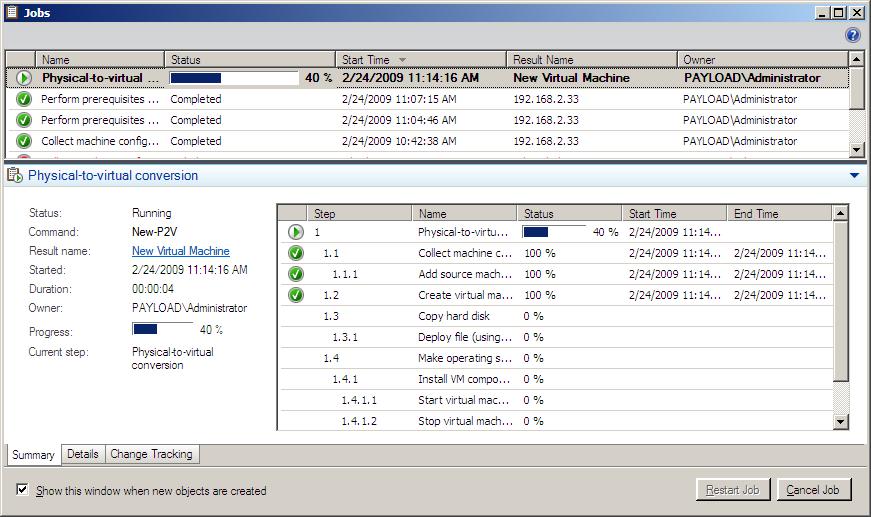This screenshot has height=517, width=871.
Task: Click the blue help question mark icon
Action: [852, 35]
